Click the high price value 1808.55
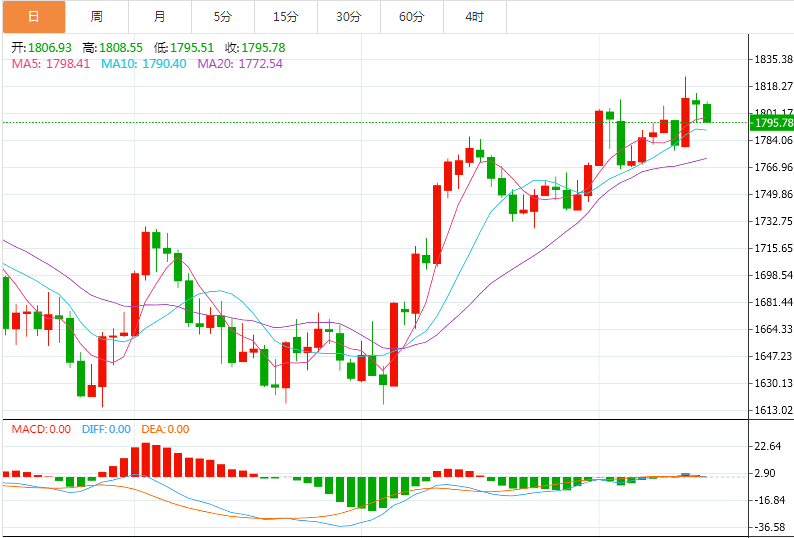794x538 pixels. point(121,48)
